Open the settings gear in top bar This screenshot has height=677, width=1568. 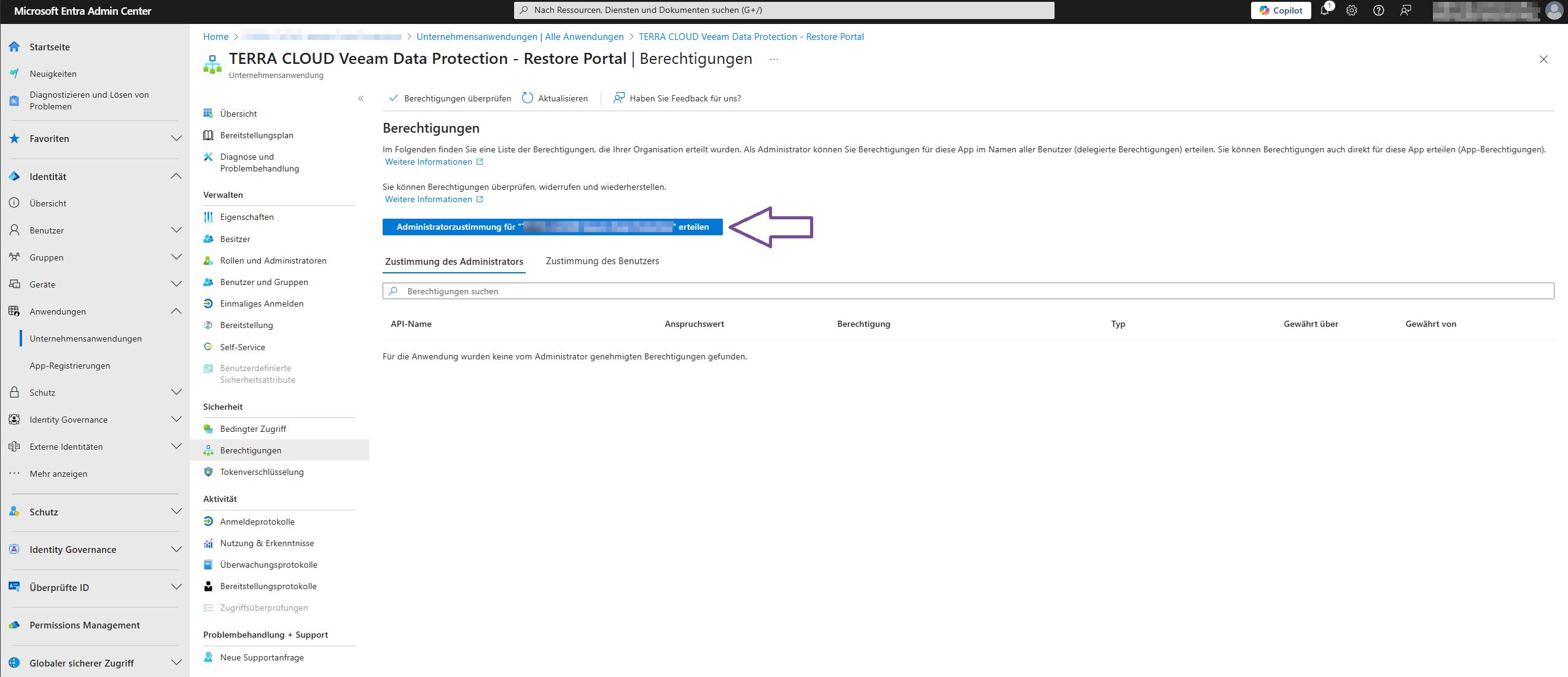1352,10
